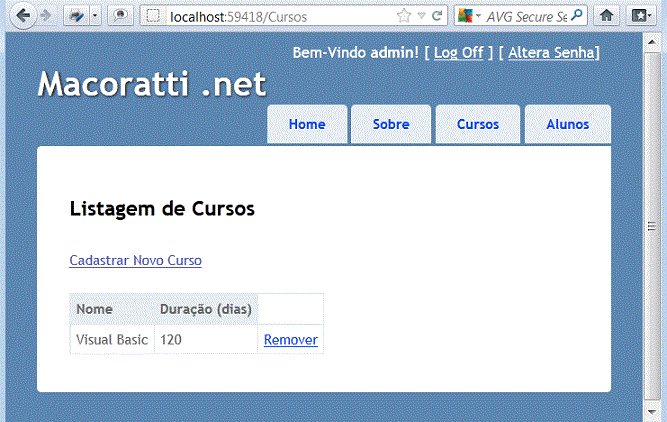Open the dropdown arrow beside the print icon
The height and width of the screenshot is (422, 667).
(95, 16)
